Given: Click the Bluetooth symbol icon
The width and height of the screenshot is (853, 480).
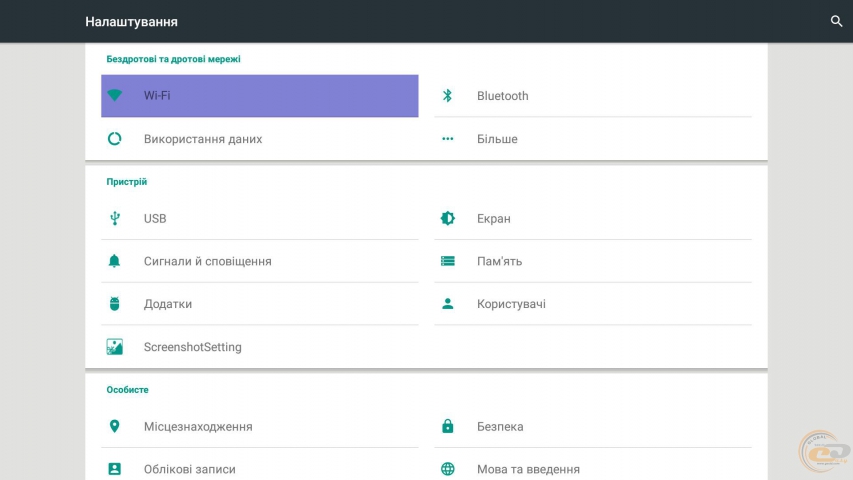Looking at the screenshot, I should (x=448, y=96).
